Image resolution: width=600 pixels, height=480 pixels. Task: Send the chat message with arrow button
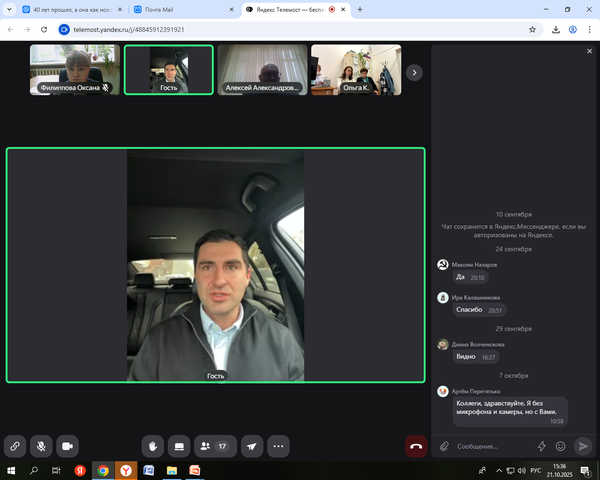click(x=583, y=446)
